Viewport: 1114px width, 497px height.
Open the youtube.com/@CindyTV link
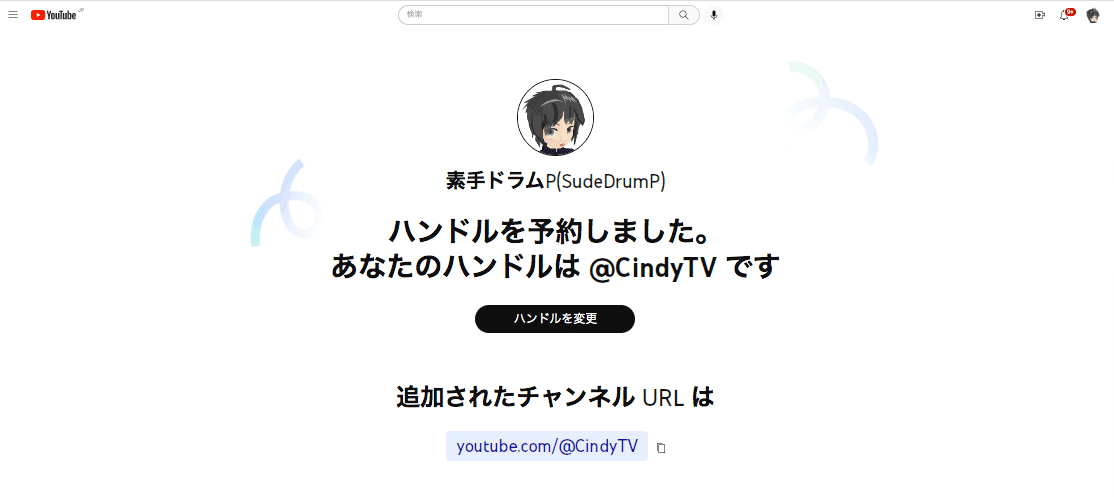pyautogui.click(x=547, y=446)
